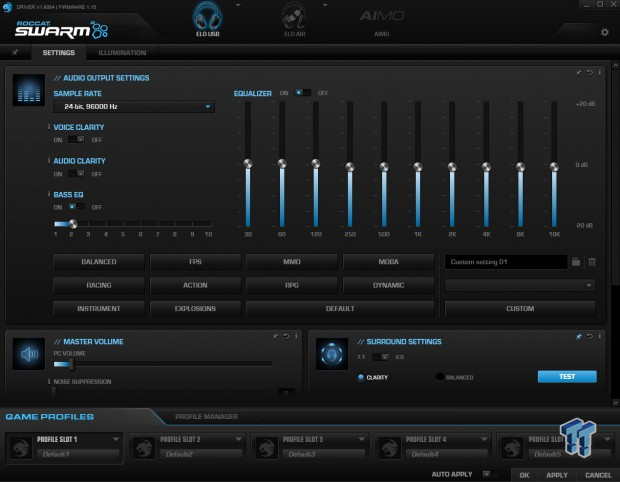Viewport: 620px width, 482px height.
Task: Select the ELO AIR headset device icon
Action: 295,16
